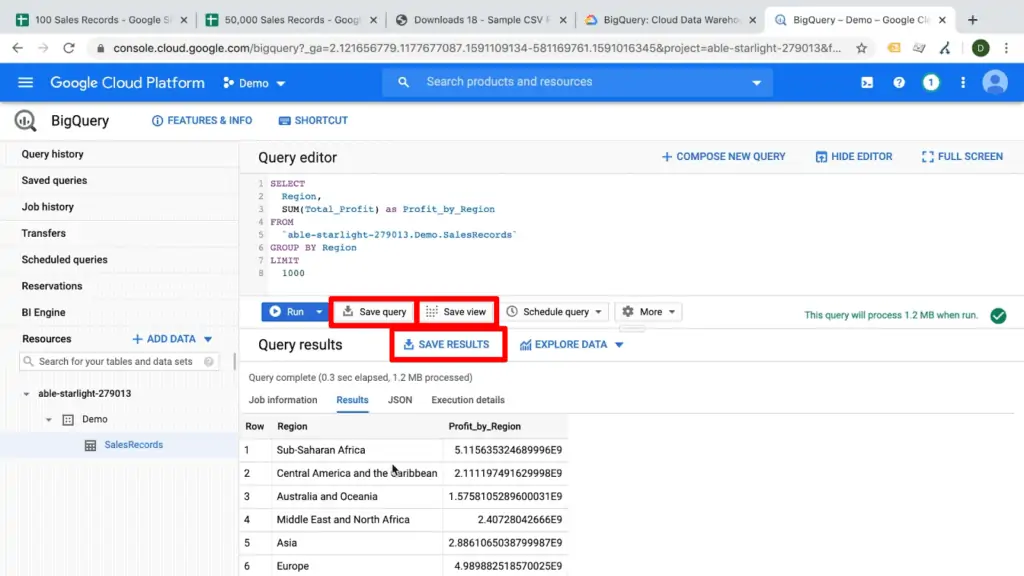
Task: Enable FULL SCREEN editor mode
Action: (x=961, y=157)
